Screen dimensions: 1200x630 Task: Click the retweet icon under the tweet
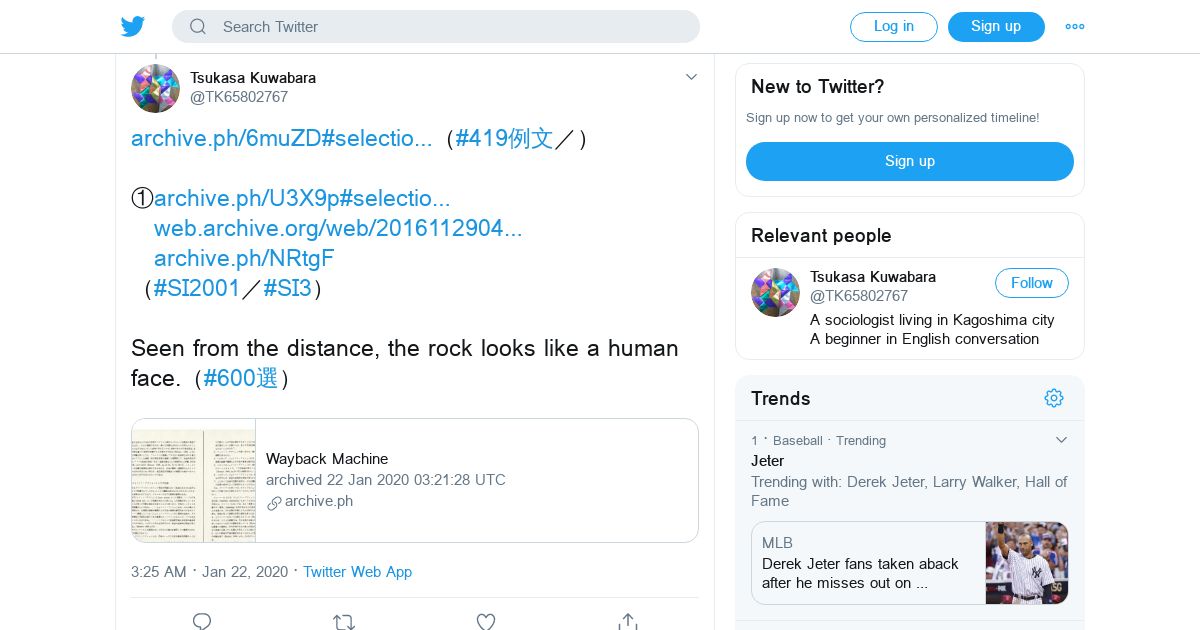tap(344, 621)
